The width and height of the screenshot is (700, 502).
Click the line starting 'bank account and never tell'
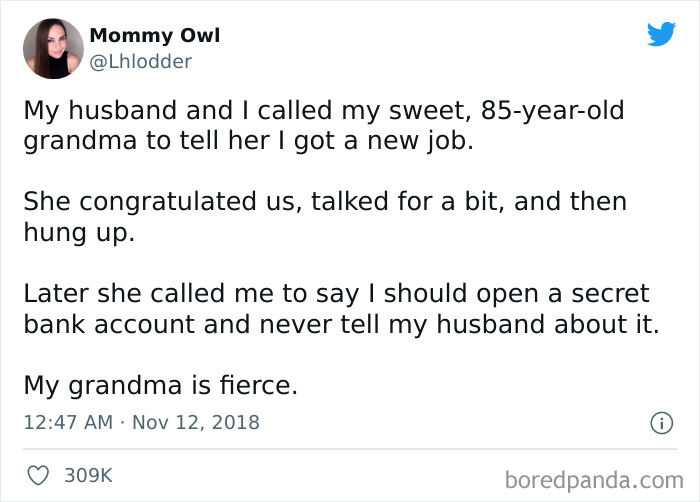(341, 324)
